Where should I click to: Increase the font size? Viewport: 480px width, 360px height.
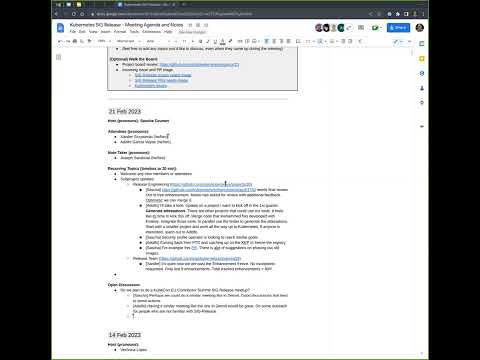click(193, 41)
